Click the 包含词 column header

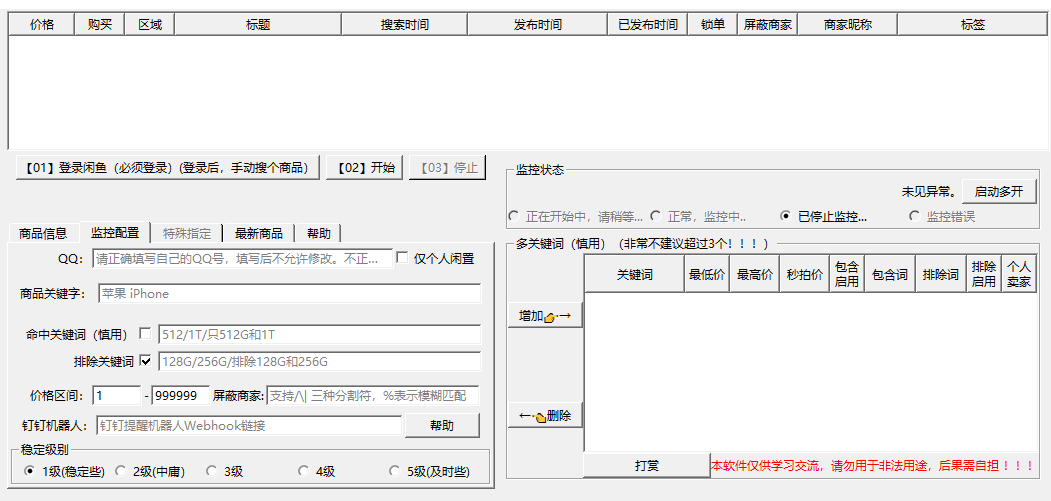click(x=890, y=274)
